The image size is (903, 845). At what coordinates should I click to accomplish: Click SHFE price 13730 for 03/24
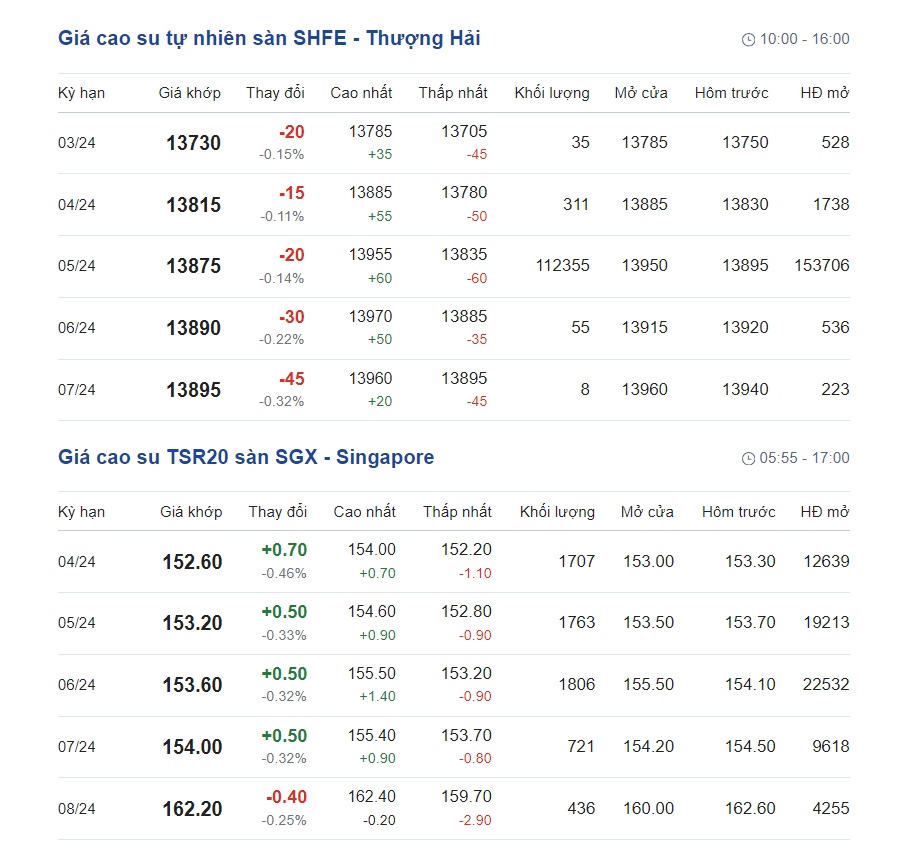point(194,143)
